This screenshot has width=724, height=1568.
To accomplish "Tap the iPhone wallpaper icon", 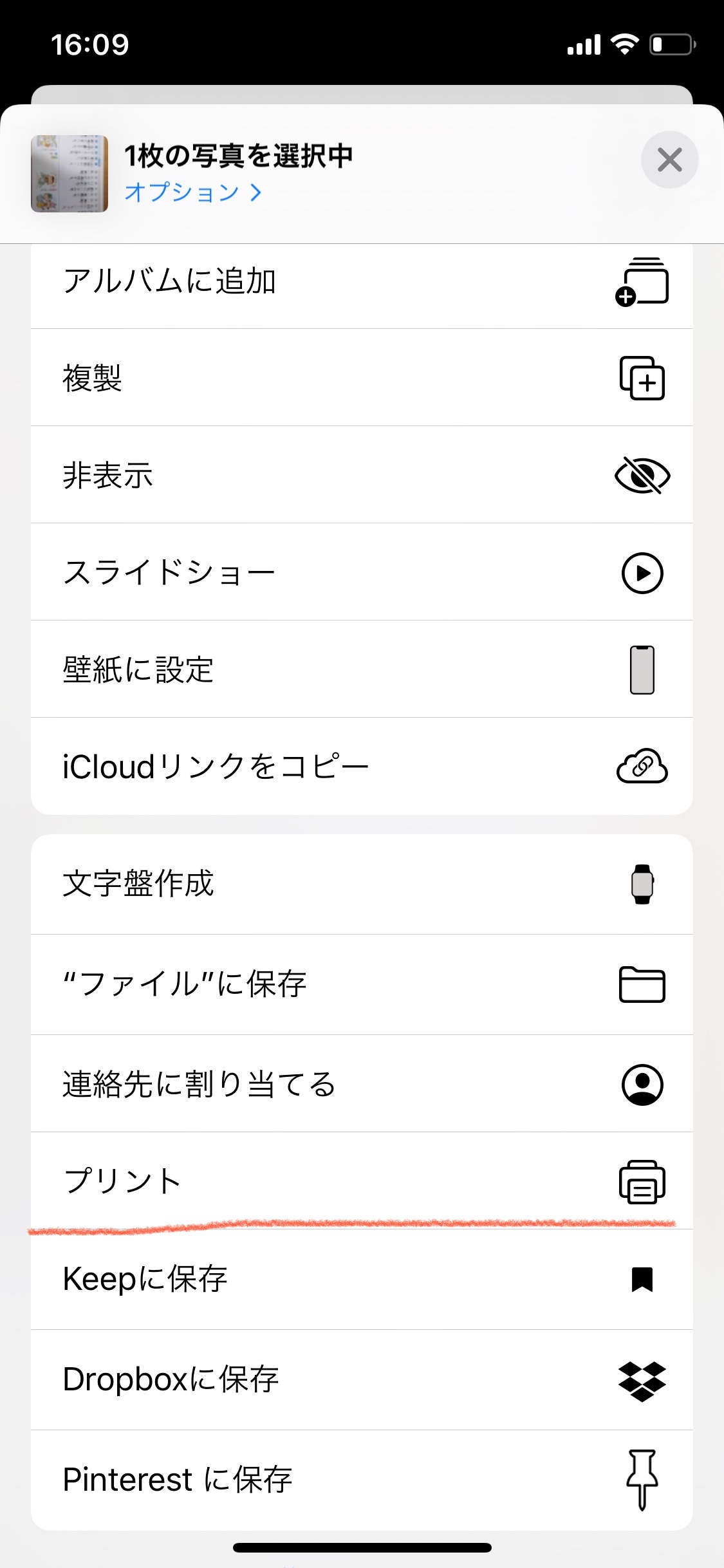I will click(x=642, y=669).
